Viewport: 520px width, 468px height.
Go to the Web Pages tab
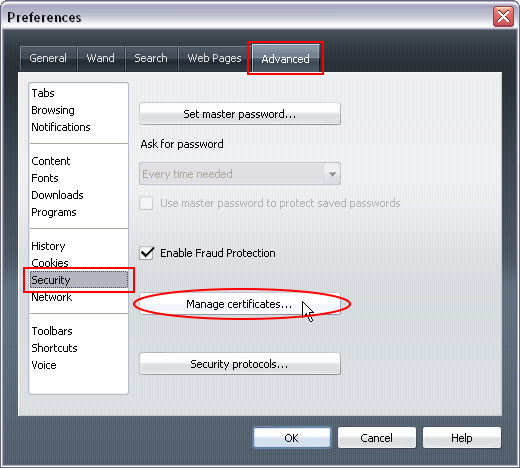pos(214,58)
